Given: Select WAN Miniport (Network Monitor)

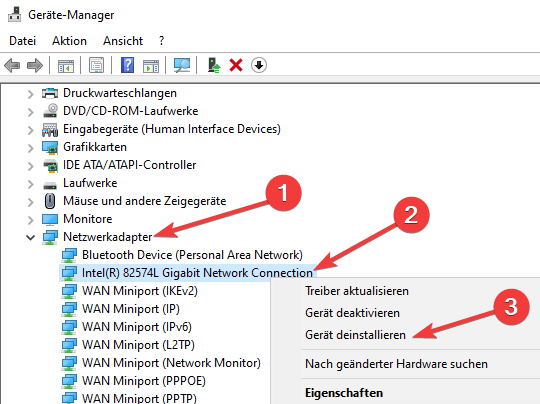Looking at the screenshot, I should click(x=171, y=363).
